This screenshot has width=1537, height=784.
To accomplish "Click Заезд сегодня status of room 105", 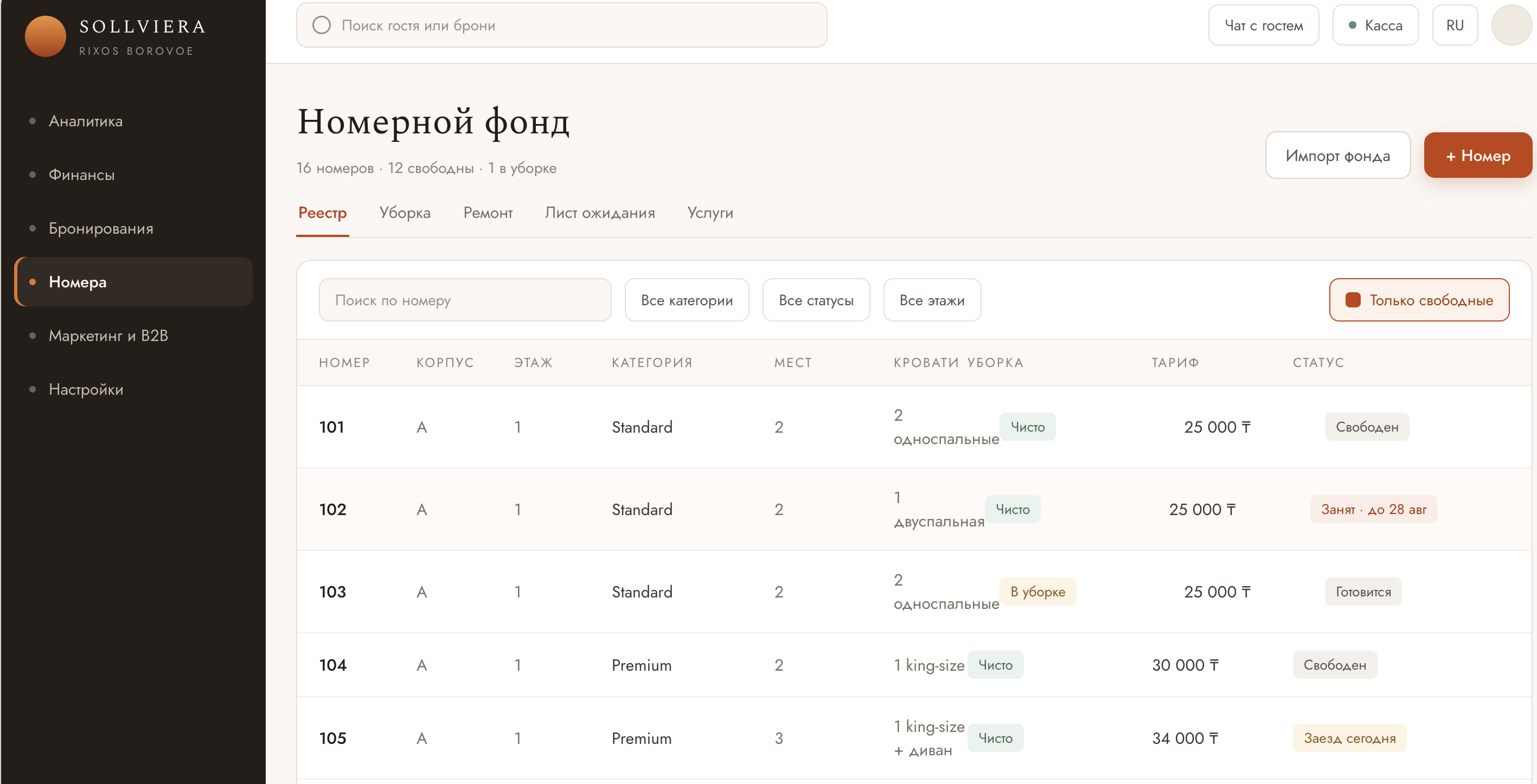I will 1350,738.
